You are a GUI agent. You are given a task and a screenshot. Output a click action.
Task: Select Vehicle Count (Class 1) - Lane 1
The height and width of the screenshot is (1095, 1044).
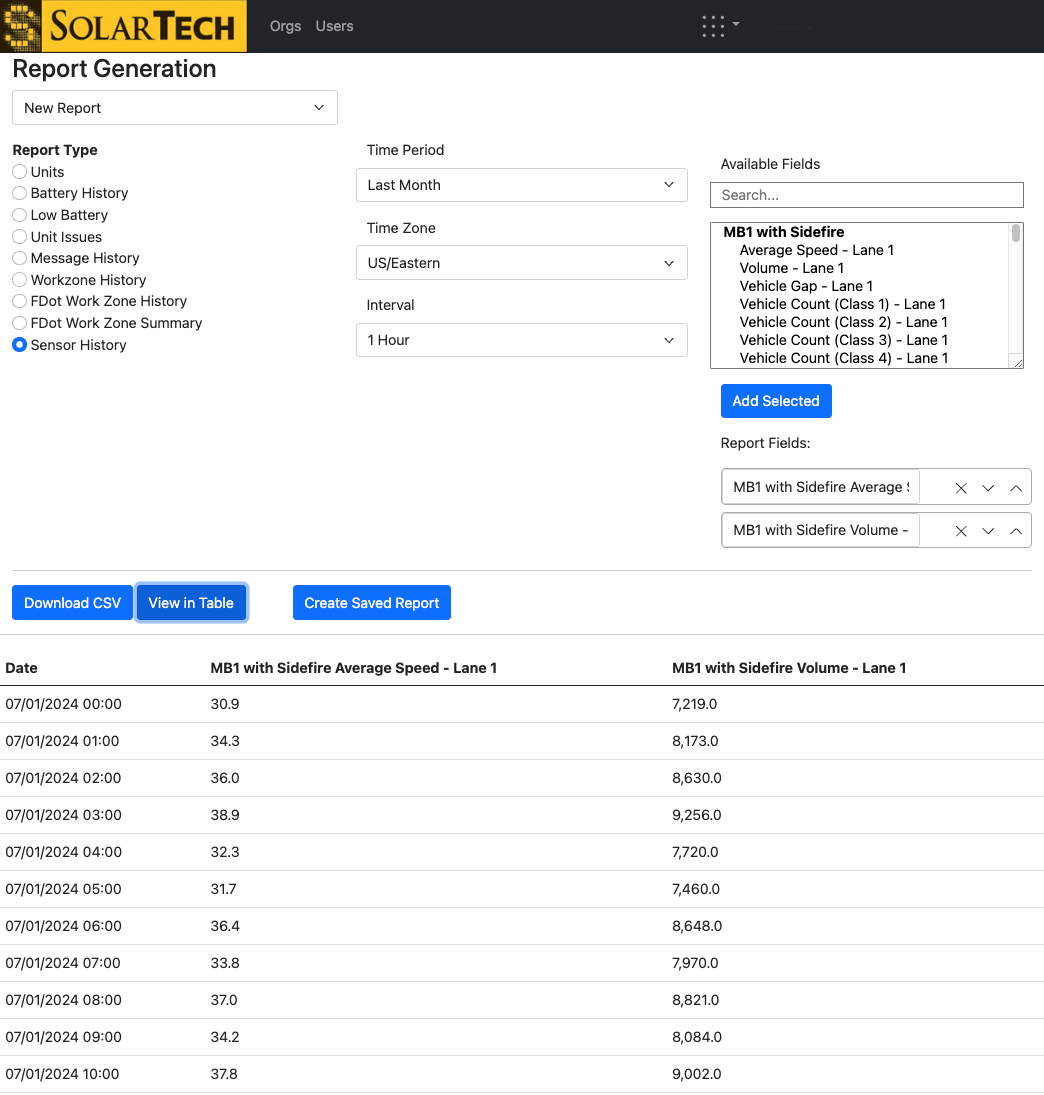[842, 304]
